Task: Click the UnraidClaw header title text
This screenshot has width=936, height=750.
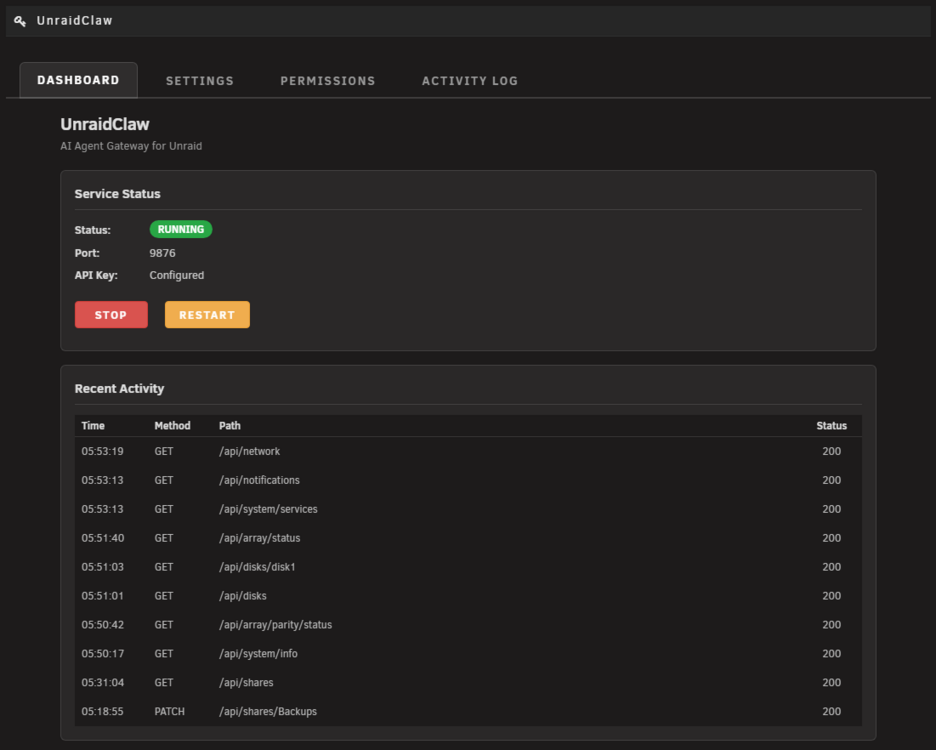Action: tap(75, 21)
